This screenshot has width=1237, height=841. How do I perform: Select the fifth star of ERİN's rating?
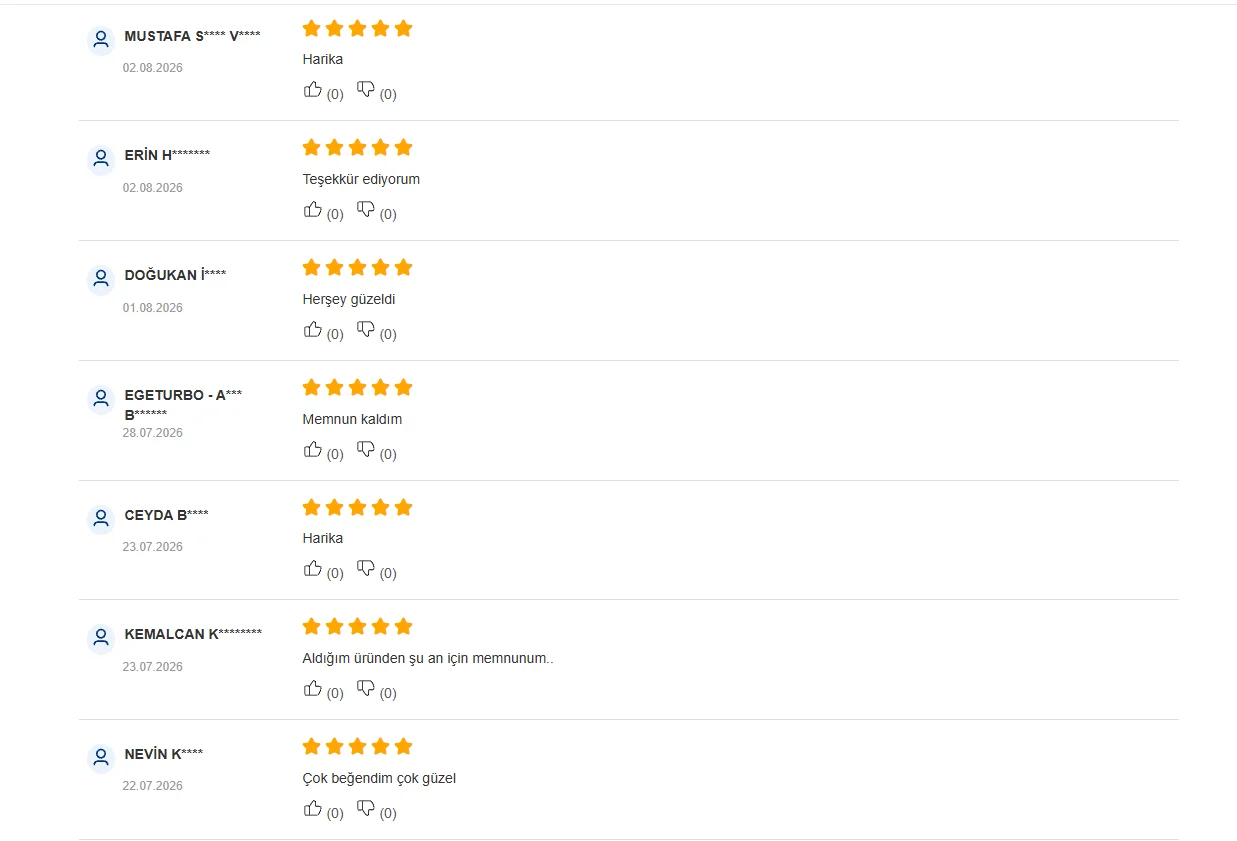pyautogui.click(x=403, y=148)
